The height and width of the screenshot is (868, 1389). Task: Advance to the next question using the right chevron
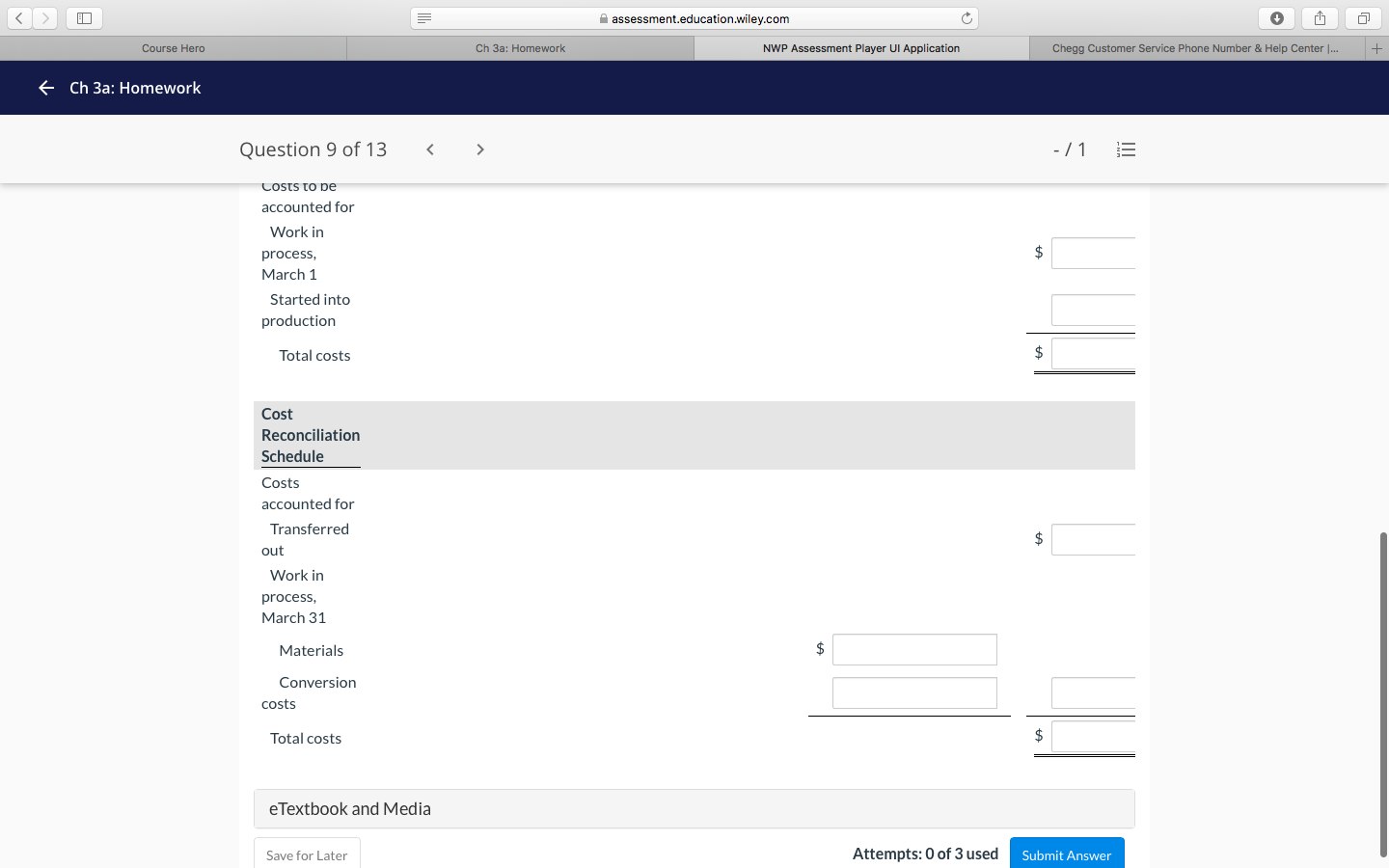(479, 149)
